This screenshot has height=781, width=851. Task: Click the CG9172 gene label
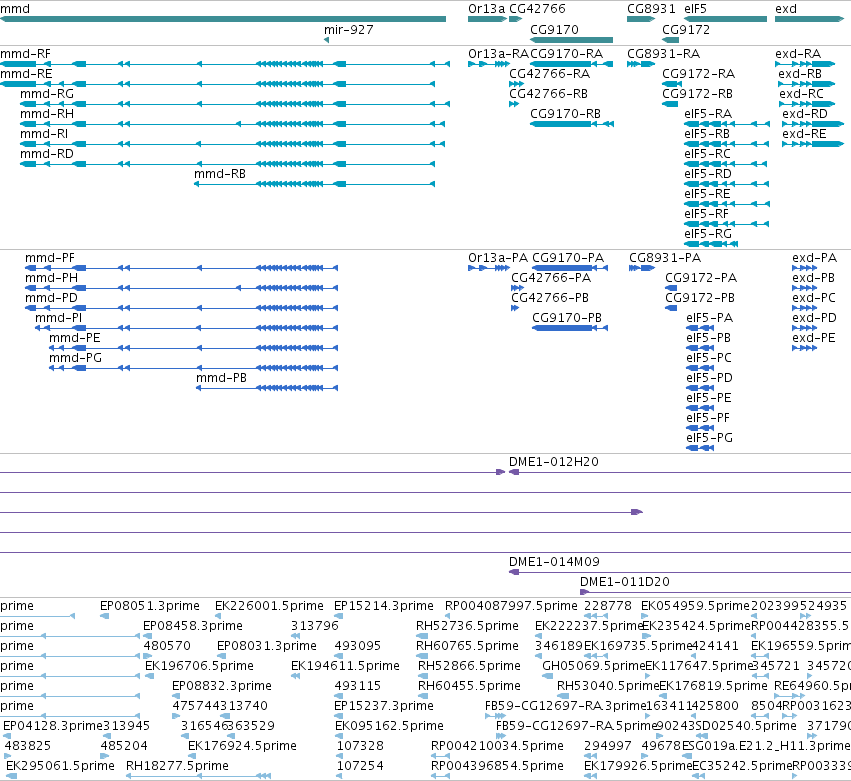(686, 30)
